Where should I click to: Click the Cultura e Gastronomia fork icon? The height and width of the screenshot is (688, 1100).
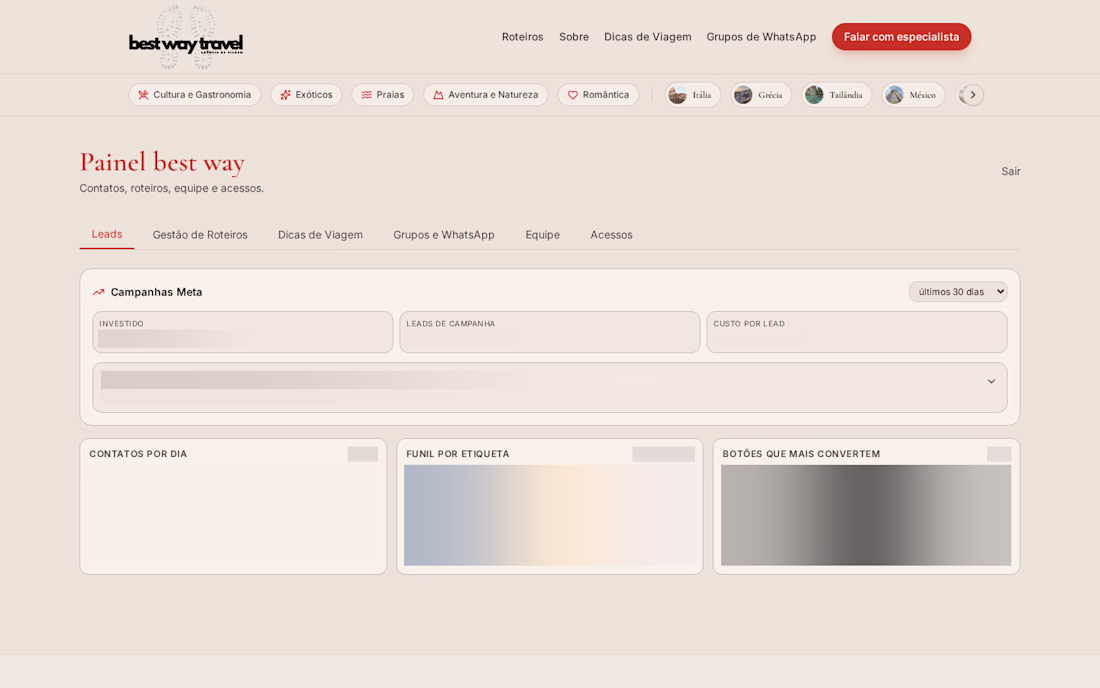coord(143,95)
